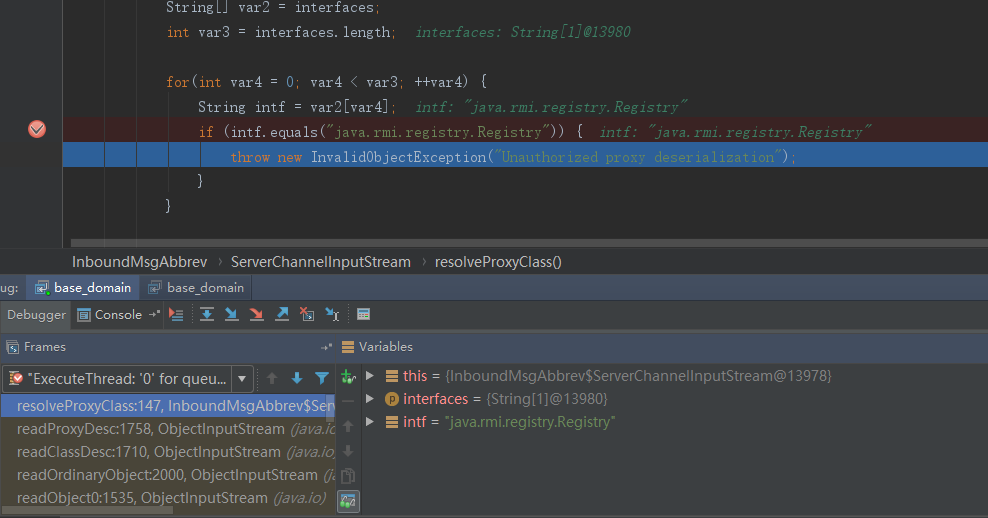Image resolution: width=988 pixels, height=518 pixels.
Task: Click the Step Into icon
Action: point(232,314)
